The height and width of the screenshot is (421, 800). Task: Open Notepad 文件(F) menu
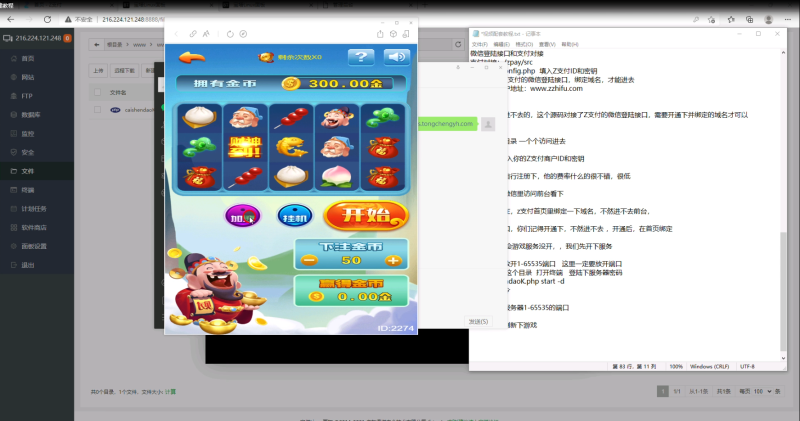tap(479, 45)
